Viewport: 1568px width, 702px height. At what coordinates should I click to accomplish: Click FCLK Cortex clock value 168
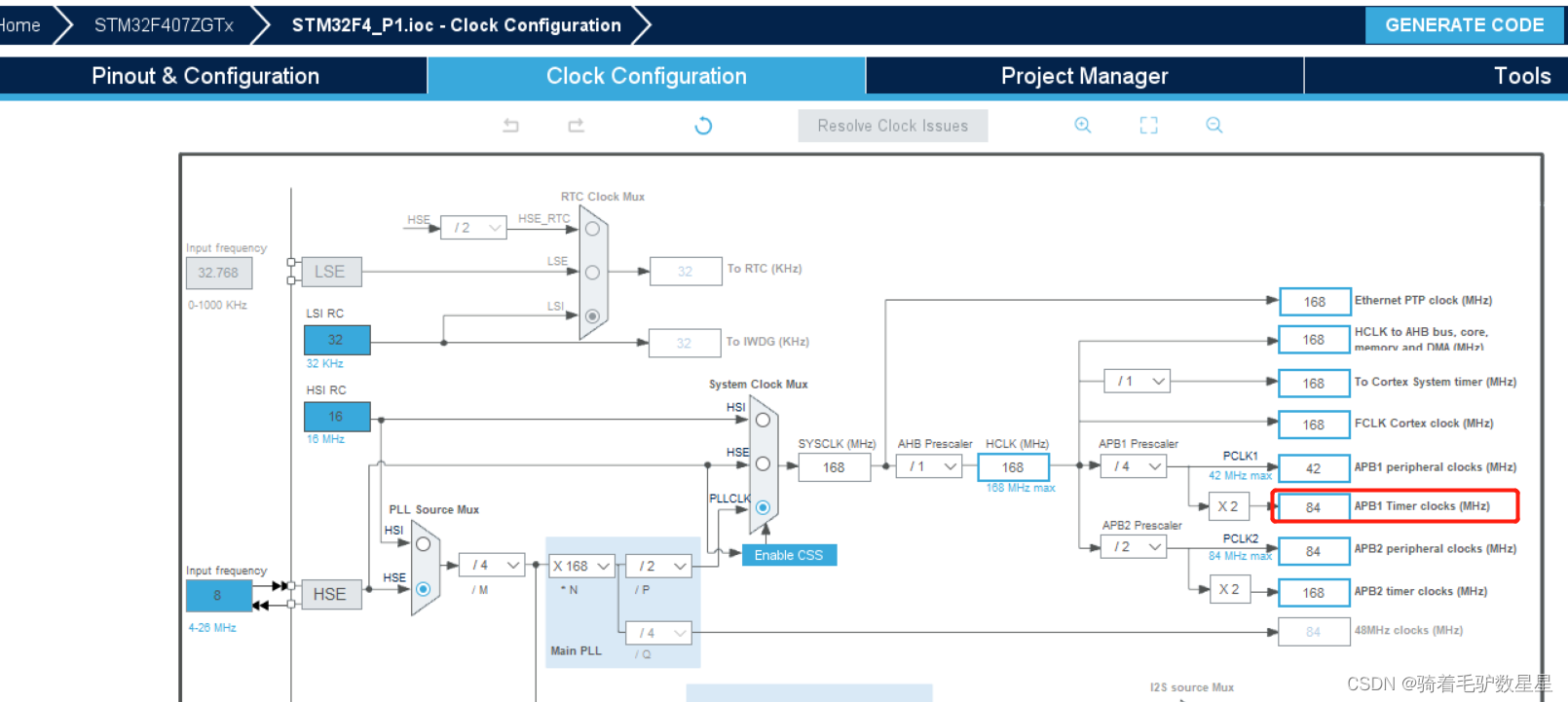click(1314, 425)
